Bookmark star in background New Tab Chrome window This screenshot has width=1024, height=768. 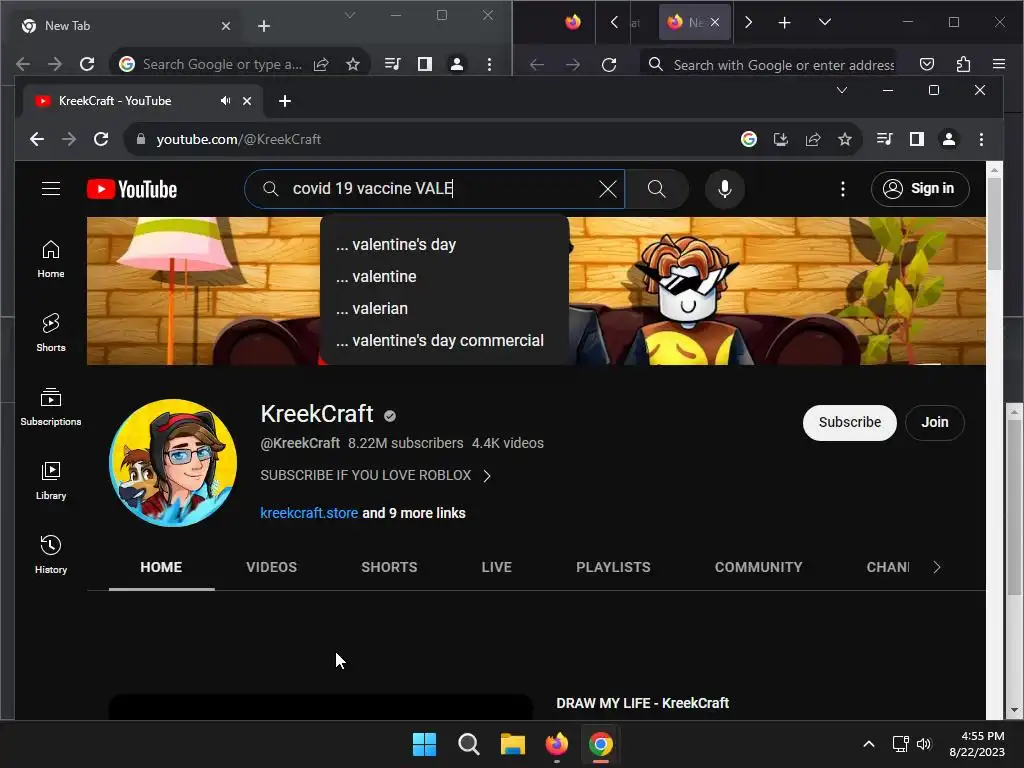pos(353,64)
